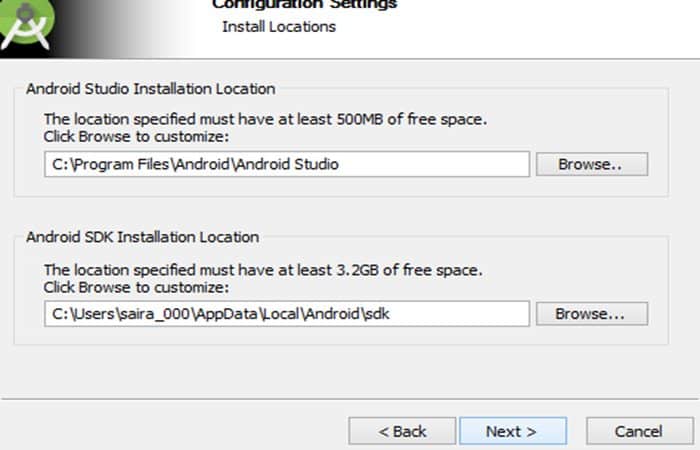Click the 3.2GB free space requirement text
This screenshot has height=450, width=700.
(263, 270)
